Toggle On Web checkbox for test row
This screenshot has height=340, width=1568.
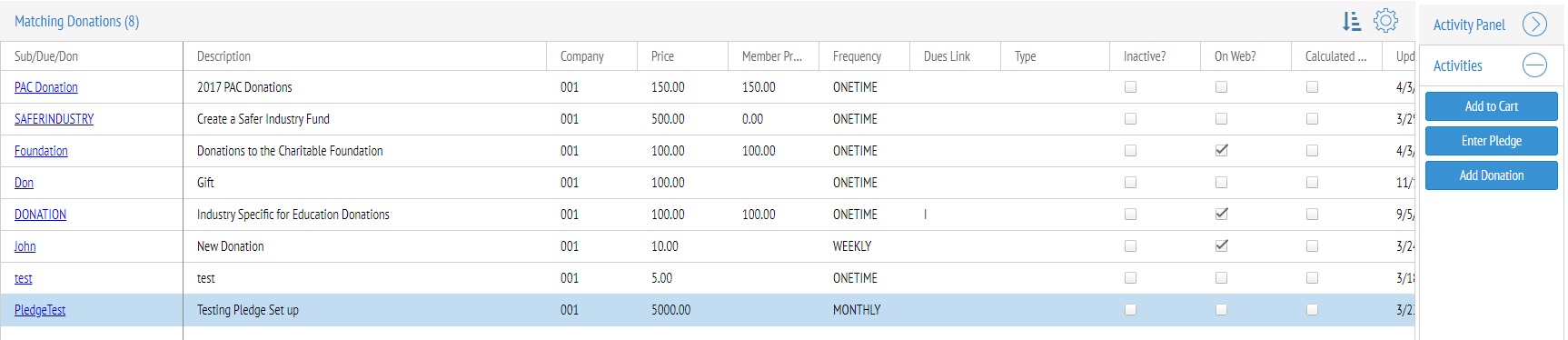pyautogui.click(x=1221, y=278)
